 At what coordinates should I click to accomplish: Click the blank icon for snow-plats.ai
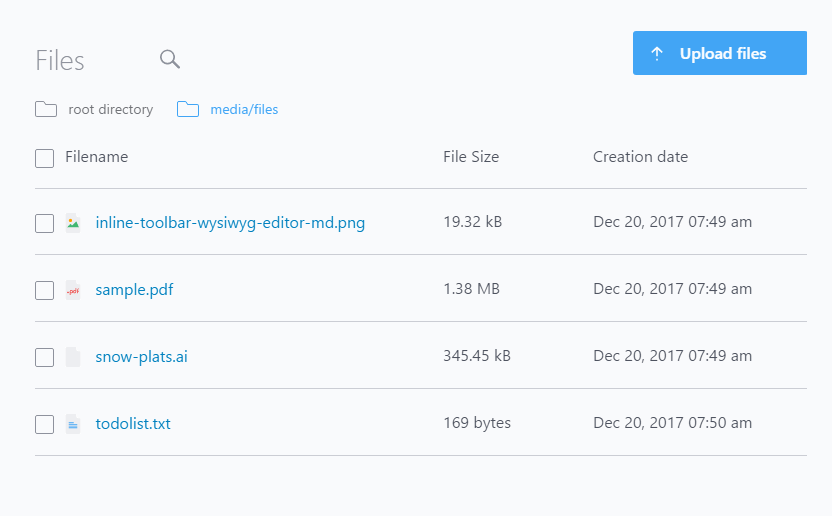click(73, 357)
